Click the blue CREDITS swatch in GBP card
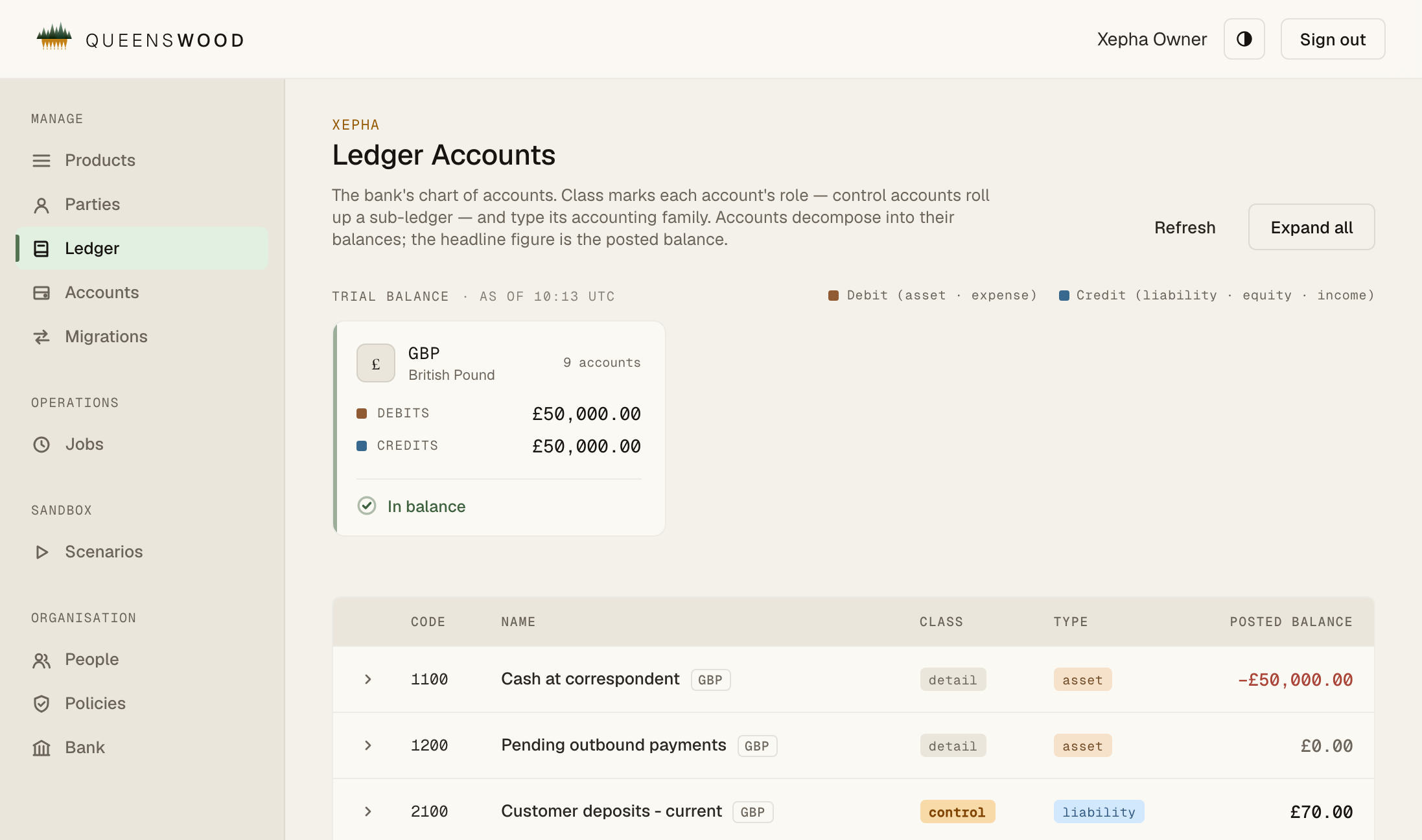The width and height of the screenshot is (1422, 840). click(362, 446)
